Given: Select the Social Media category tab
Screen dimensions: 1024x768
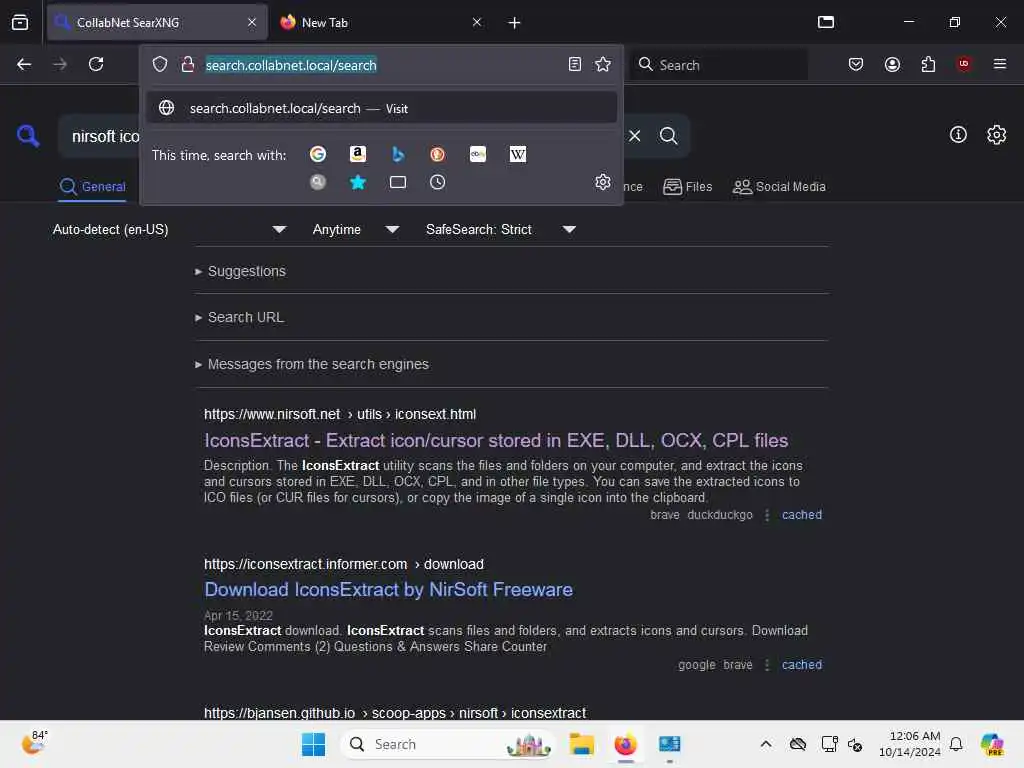Looking at the screenshot, I should (x=779, y=187).
